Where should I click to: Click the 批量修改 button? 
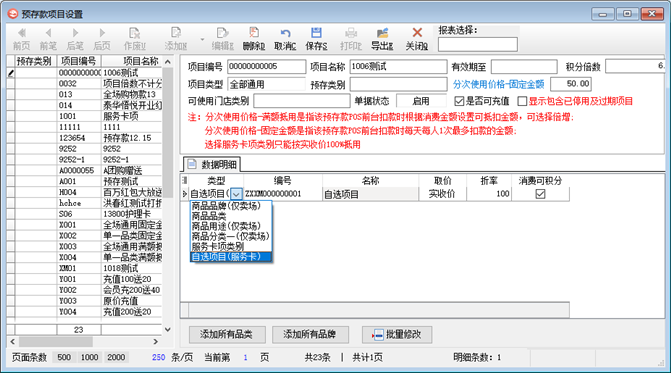pos(397,335)
